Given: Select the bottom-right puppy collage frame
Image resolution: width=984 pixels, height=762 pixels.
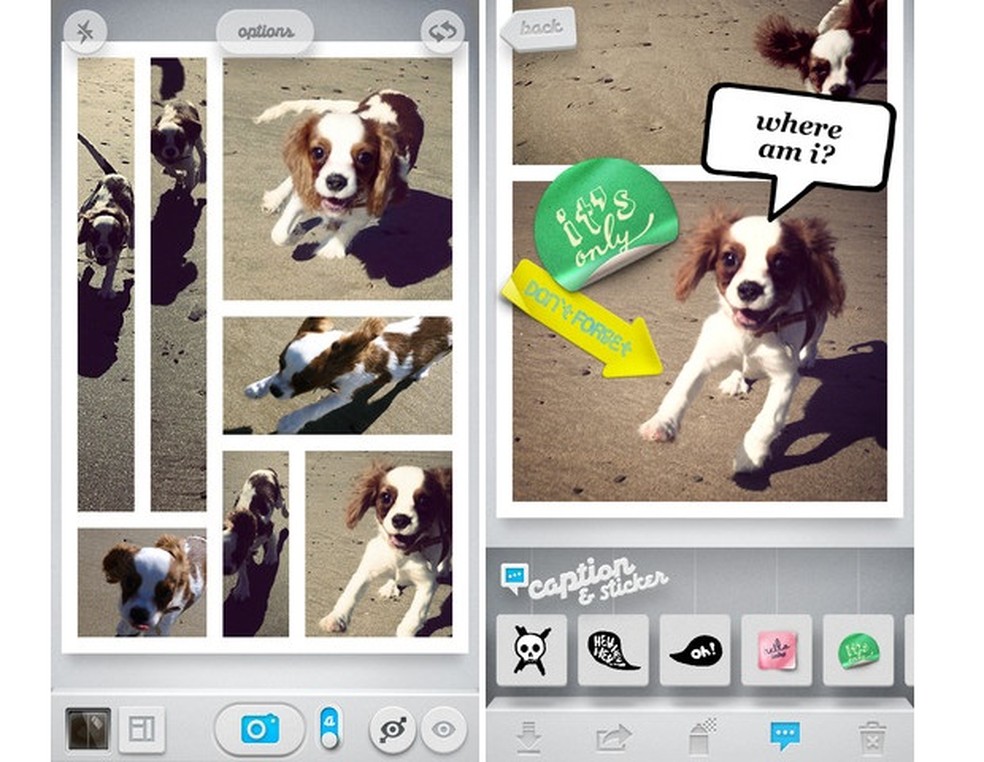Looking at the screenshot, I should tap(379, 544).
